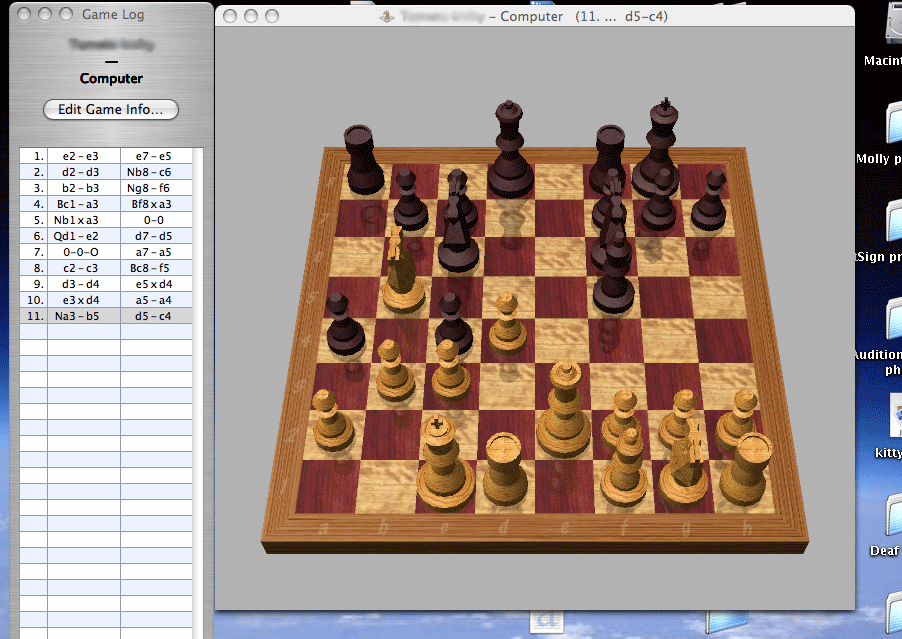902x639 pixels.
Task: Click the black knight on c6
Action: point(458,221)
